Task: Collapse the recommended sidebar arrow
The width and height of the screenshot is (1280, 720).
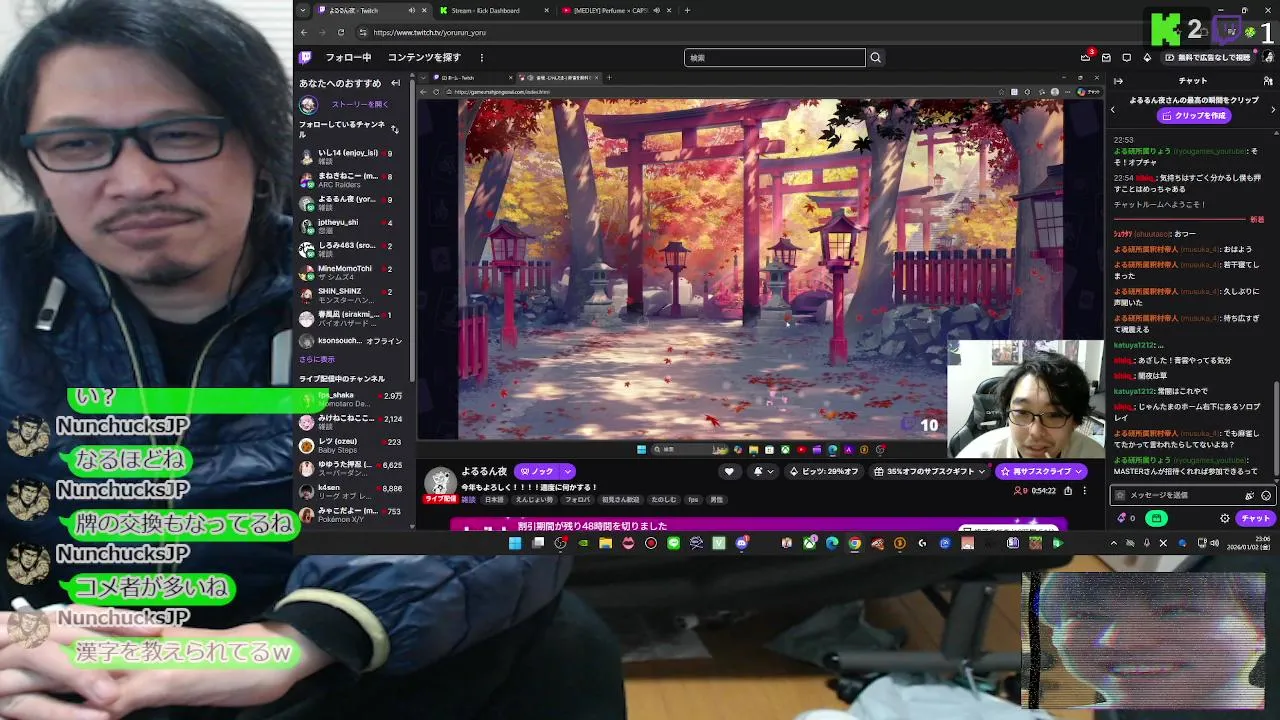Action: 395,83
